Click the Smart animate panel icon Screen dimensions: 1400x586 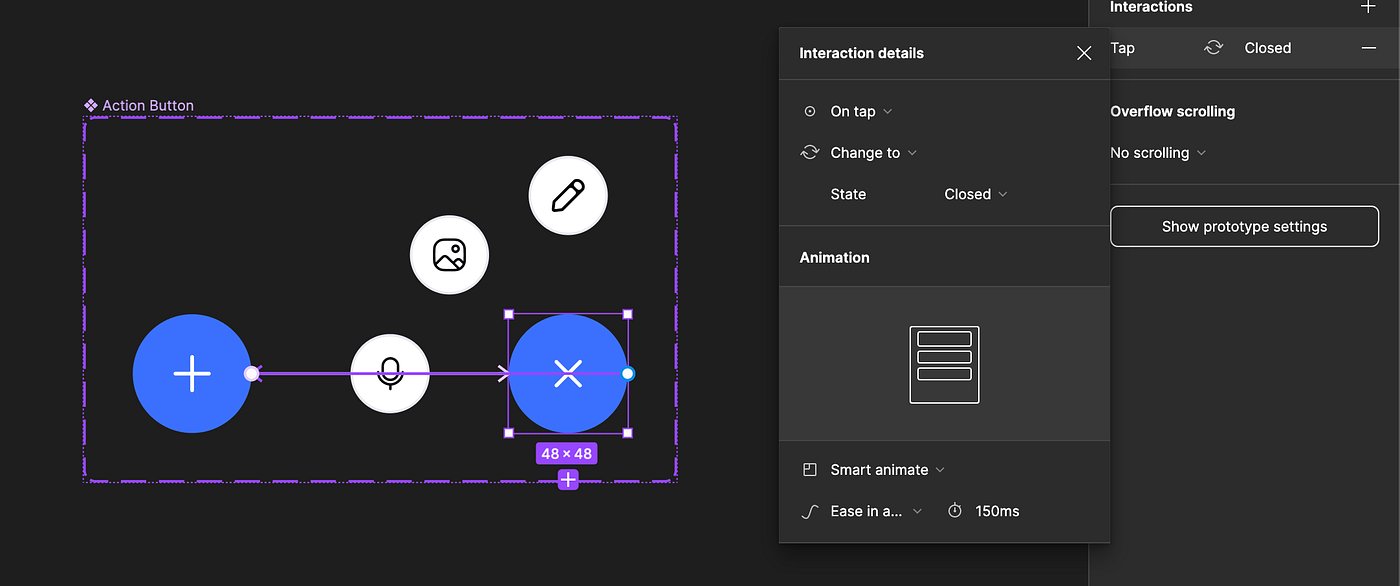[x=809, y=469]
